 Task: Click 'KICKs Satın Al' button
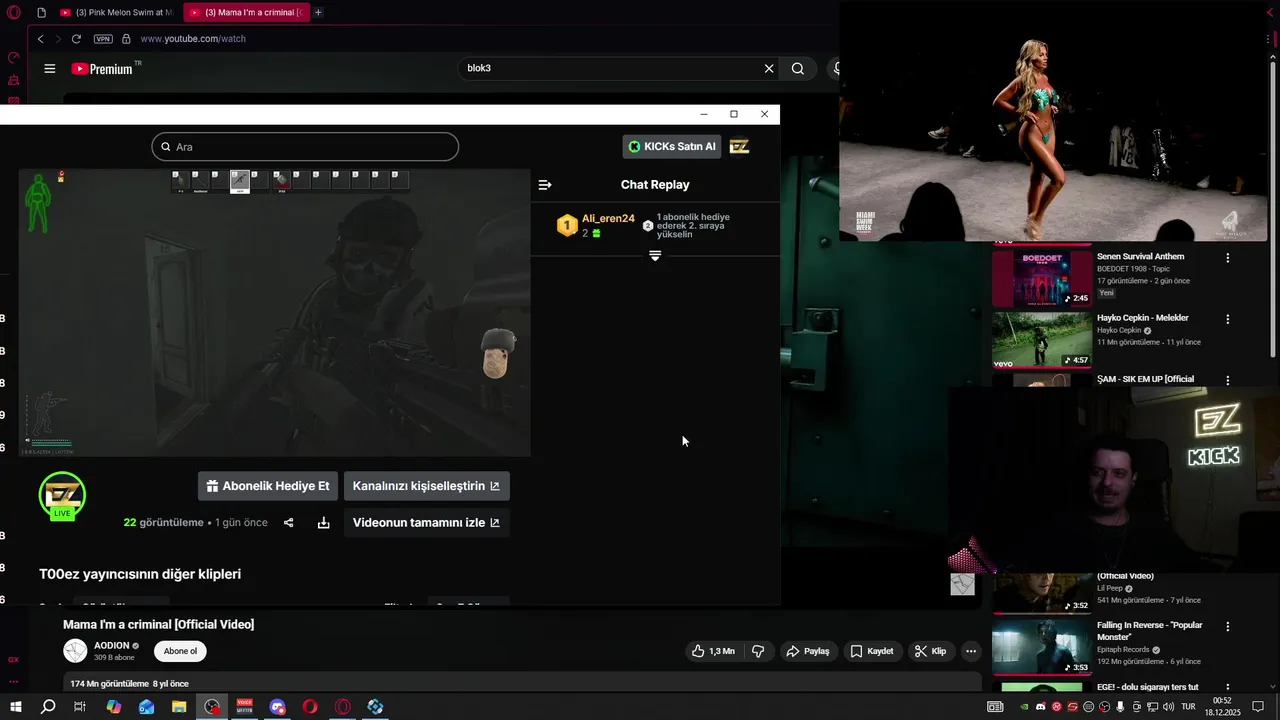click(672, 146)
